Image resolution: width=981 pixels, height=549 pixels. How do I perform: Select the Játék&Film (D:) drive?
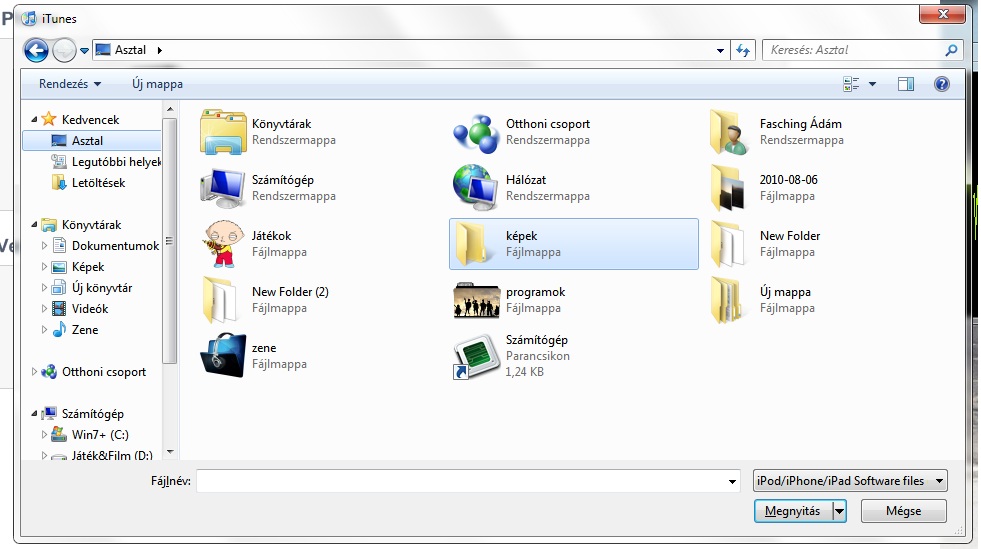(102, 455)
